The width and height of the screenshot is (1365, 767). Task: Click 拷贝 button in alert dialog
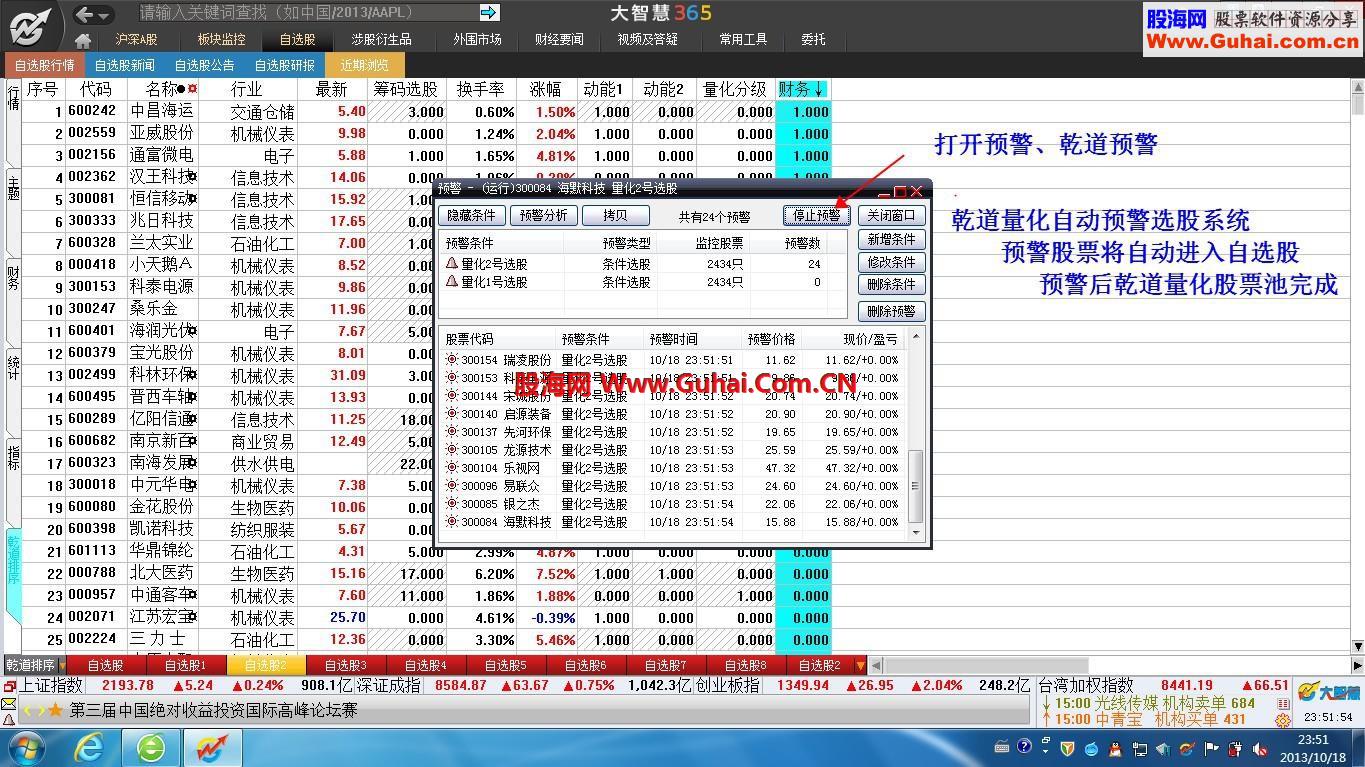point(615,215)
